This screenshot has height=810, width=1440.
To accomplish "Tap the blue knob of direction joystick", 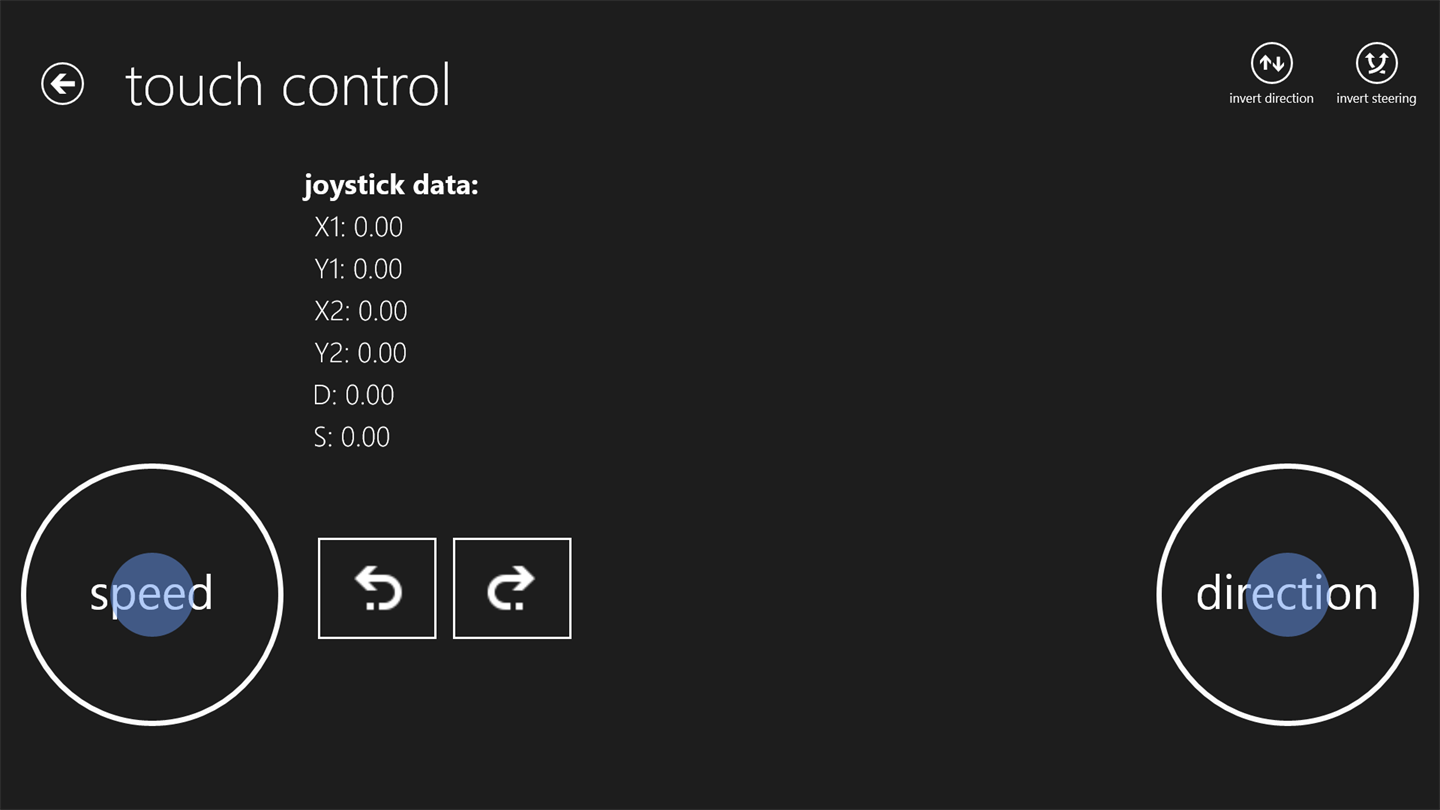I will [x=1287, y=595].
